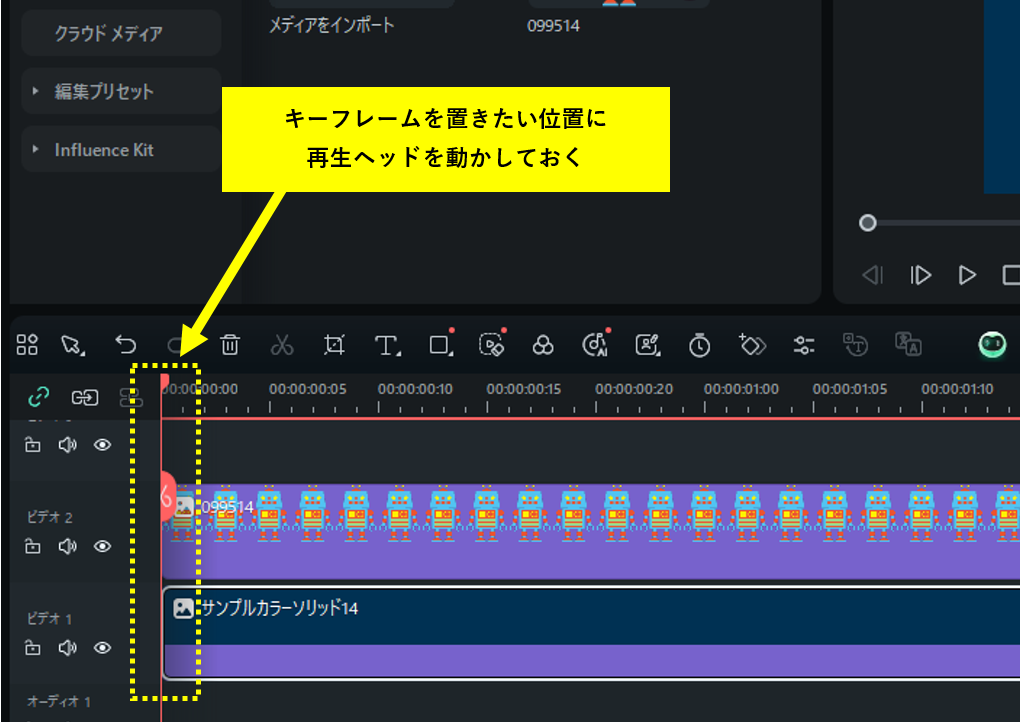
Task: Click the Undo icon
Action: point(125,344)
